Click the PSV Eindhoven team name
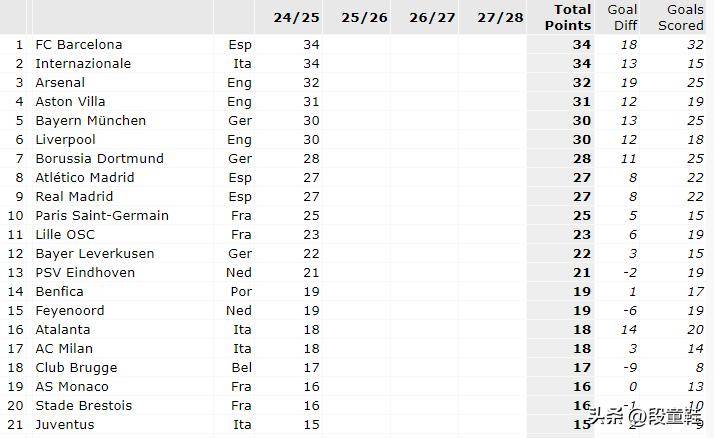The width and height of the screenshot is (714, 438). coord(85,273)
